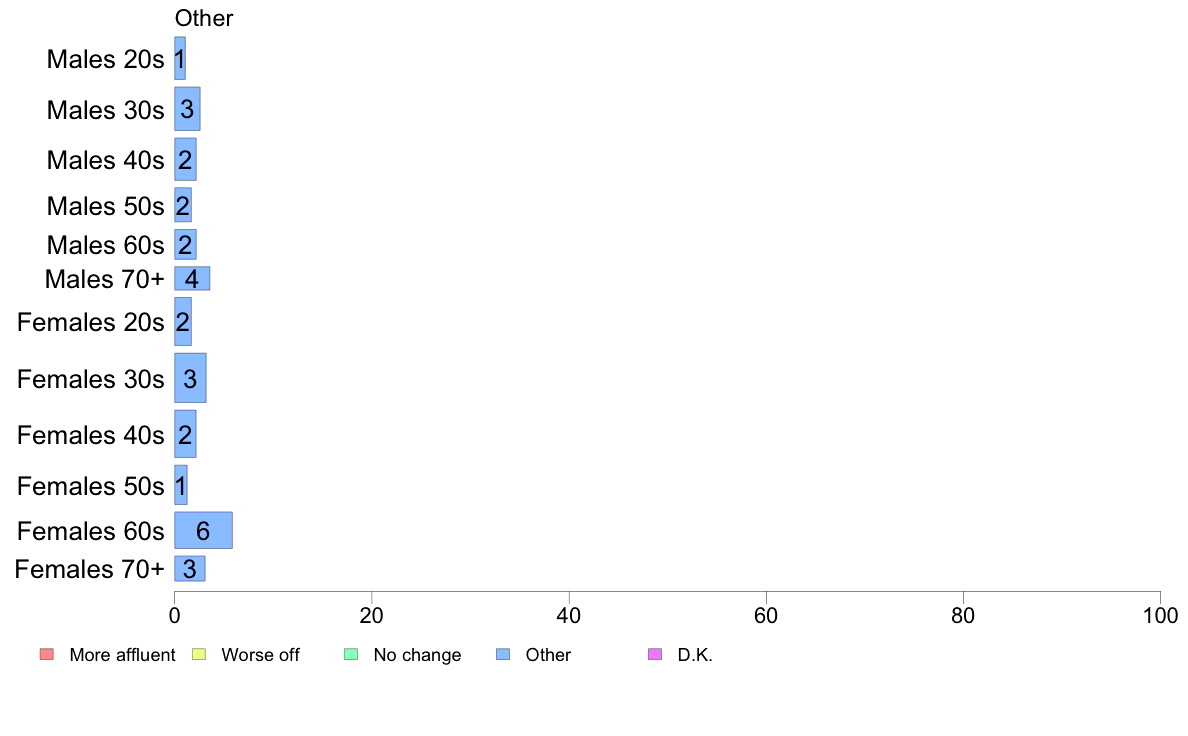
Task: Select the Males 70+ bar
Action: point(192,278)
